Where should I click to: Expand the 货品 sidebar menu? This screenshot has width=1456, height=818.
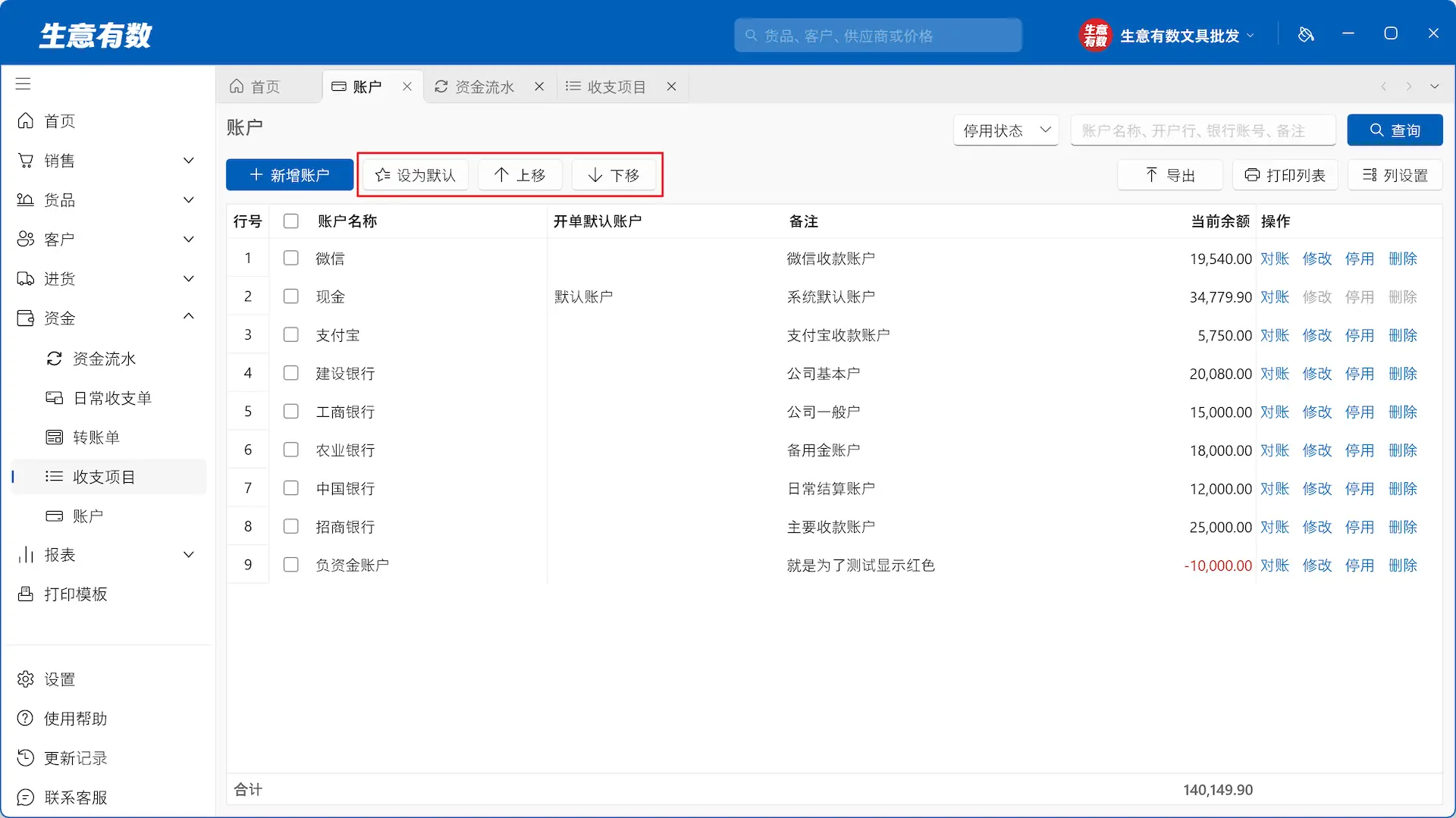click(108, 200)
